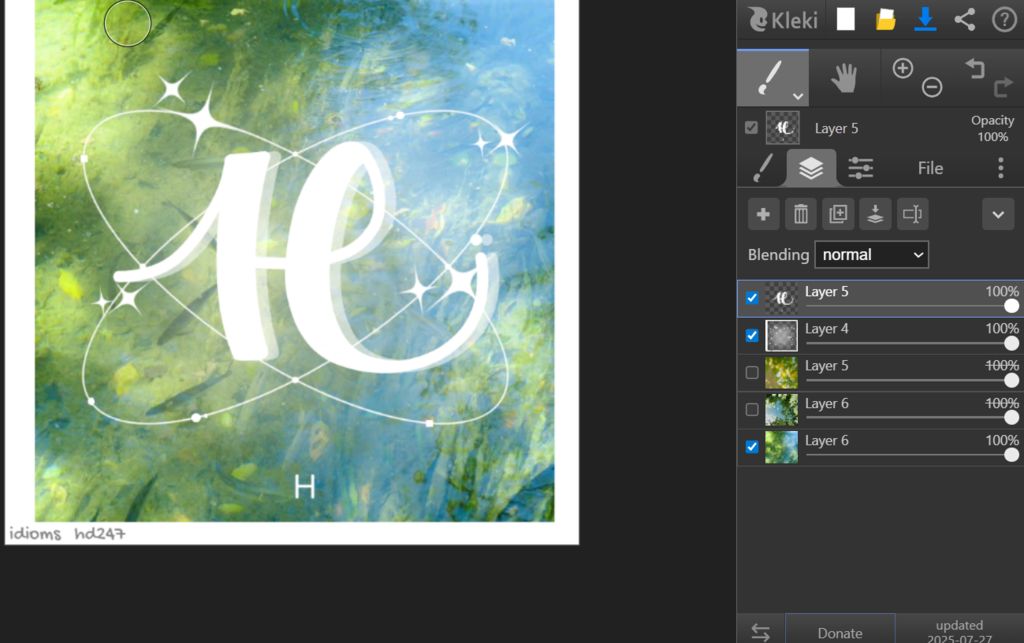Open the File tab
Viewport: 1024px width, 643px height.
pyautogui.click(x=930, y=168)
